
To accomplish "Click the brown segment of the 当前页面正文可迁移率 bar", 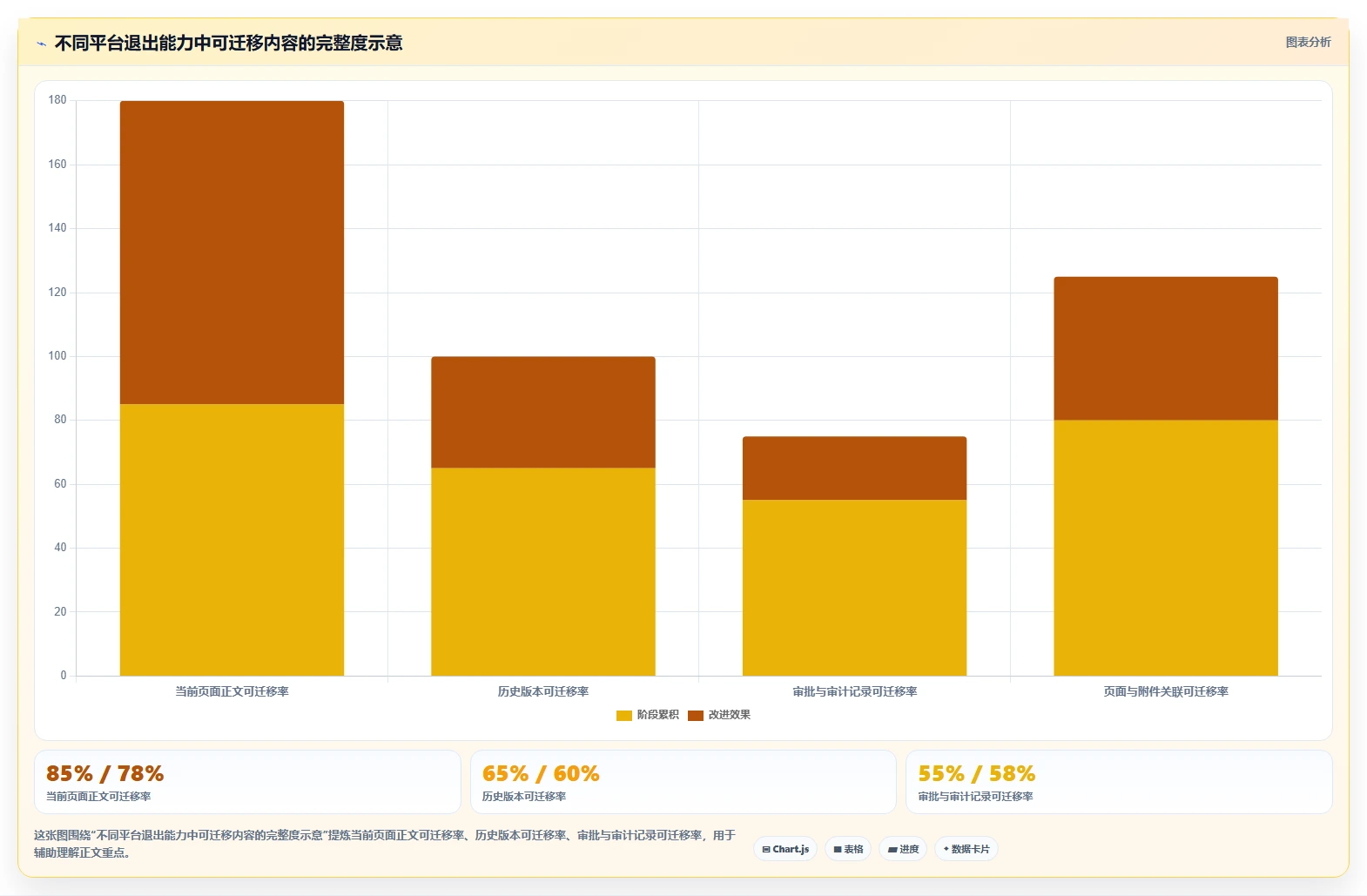I will [232, 253].
